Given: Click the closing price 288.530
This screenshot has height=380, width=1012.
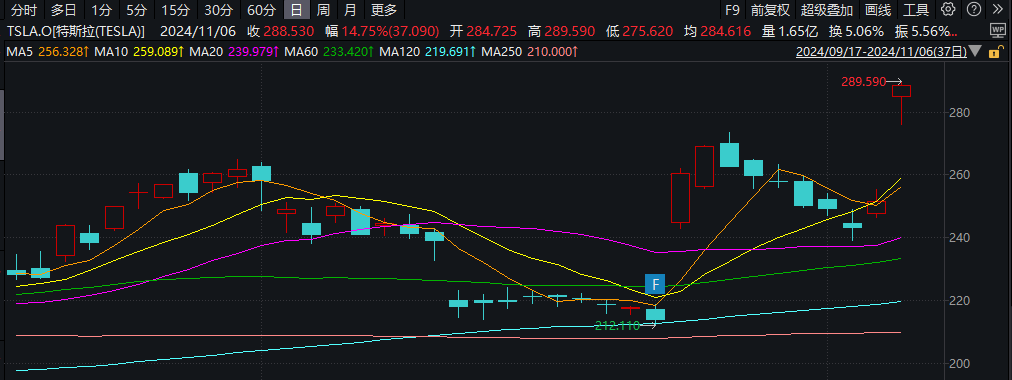Looking at the screenshot, I should click(289, 32).
